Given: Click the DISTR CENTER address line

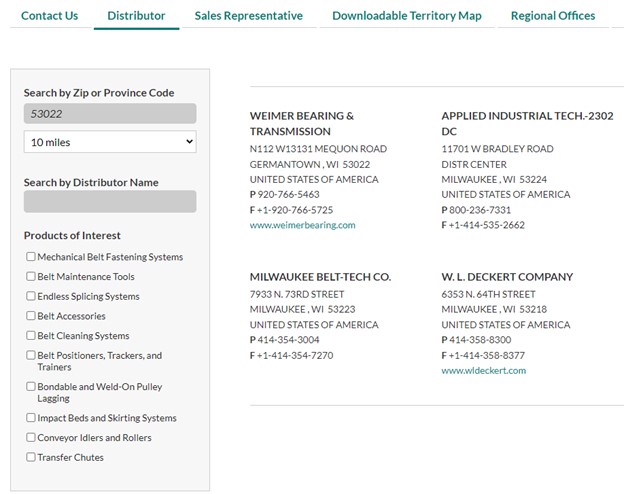Looking at the screenshot, I should [x=474, y=164].
